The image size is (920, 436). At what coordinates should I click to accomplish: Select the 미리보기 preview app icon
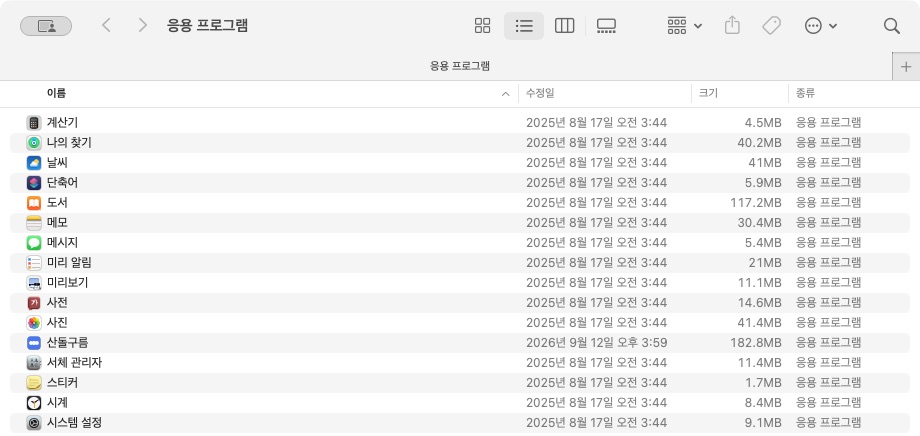[34, 283]
